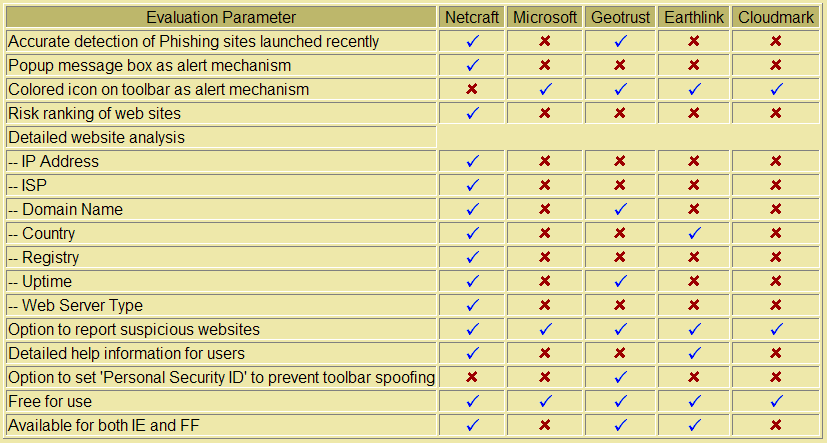Click Earthlink checkmark in Detailed help information row
Viewport: 827px width, 443px height.
point(694,353)
